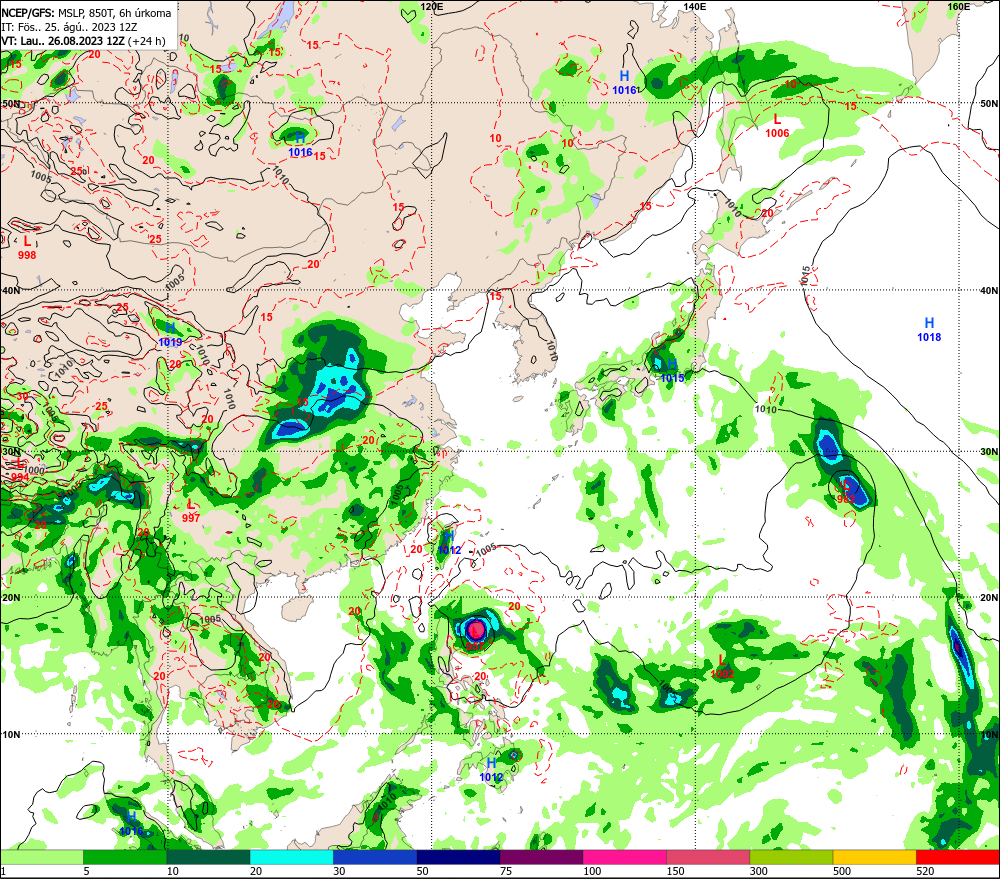Image resolution: width=1000 pixels, height=879 pixels.
Task: Click the low labeled L 994
Action: [19, 471]
